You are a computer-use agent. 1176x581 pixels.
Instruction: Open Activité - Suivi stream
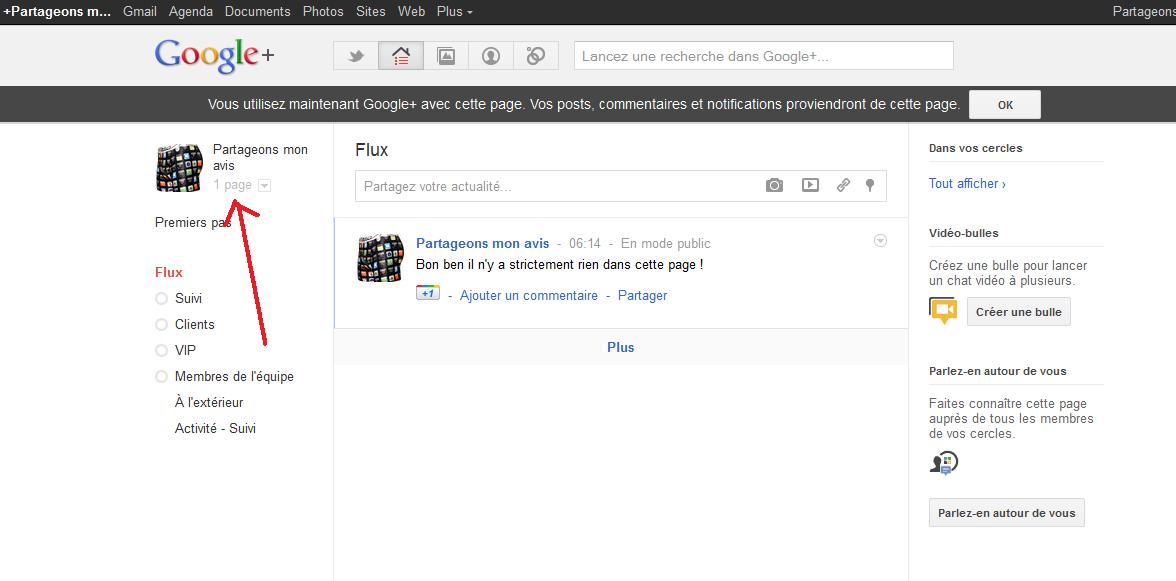[215, 429]
